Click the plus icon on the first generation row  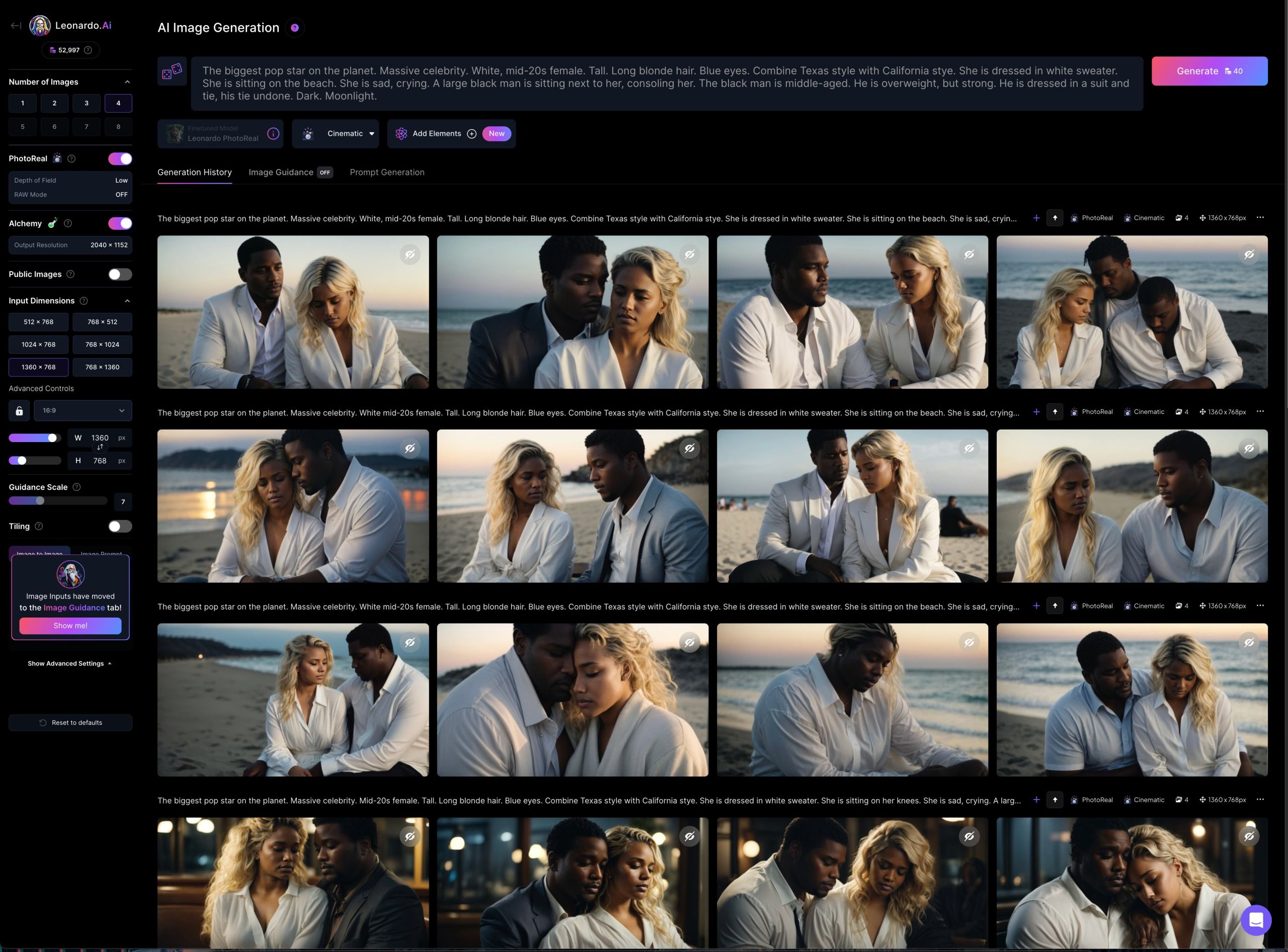[x=1036, y=218]
